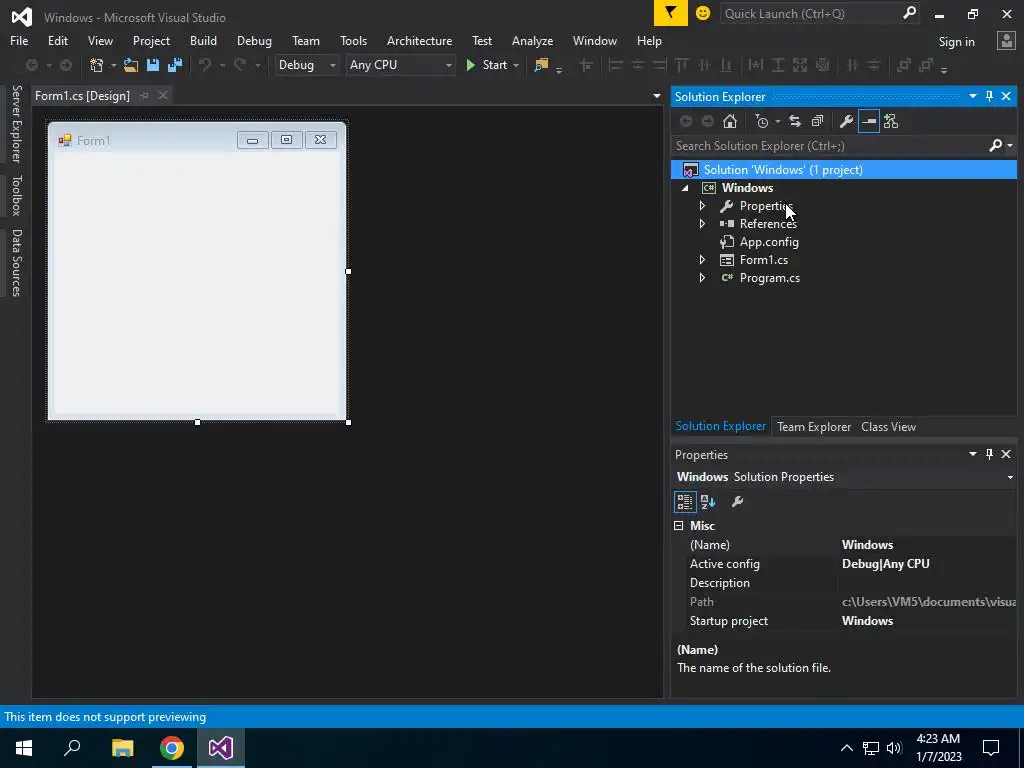The image size is (1024, 768).
Task: Click the Save All toolbar icon
Action: [175, 65]
